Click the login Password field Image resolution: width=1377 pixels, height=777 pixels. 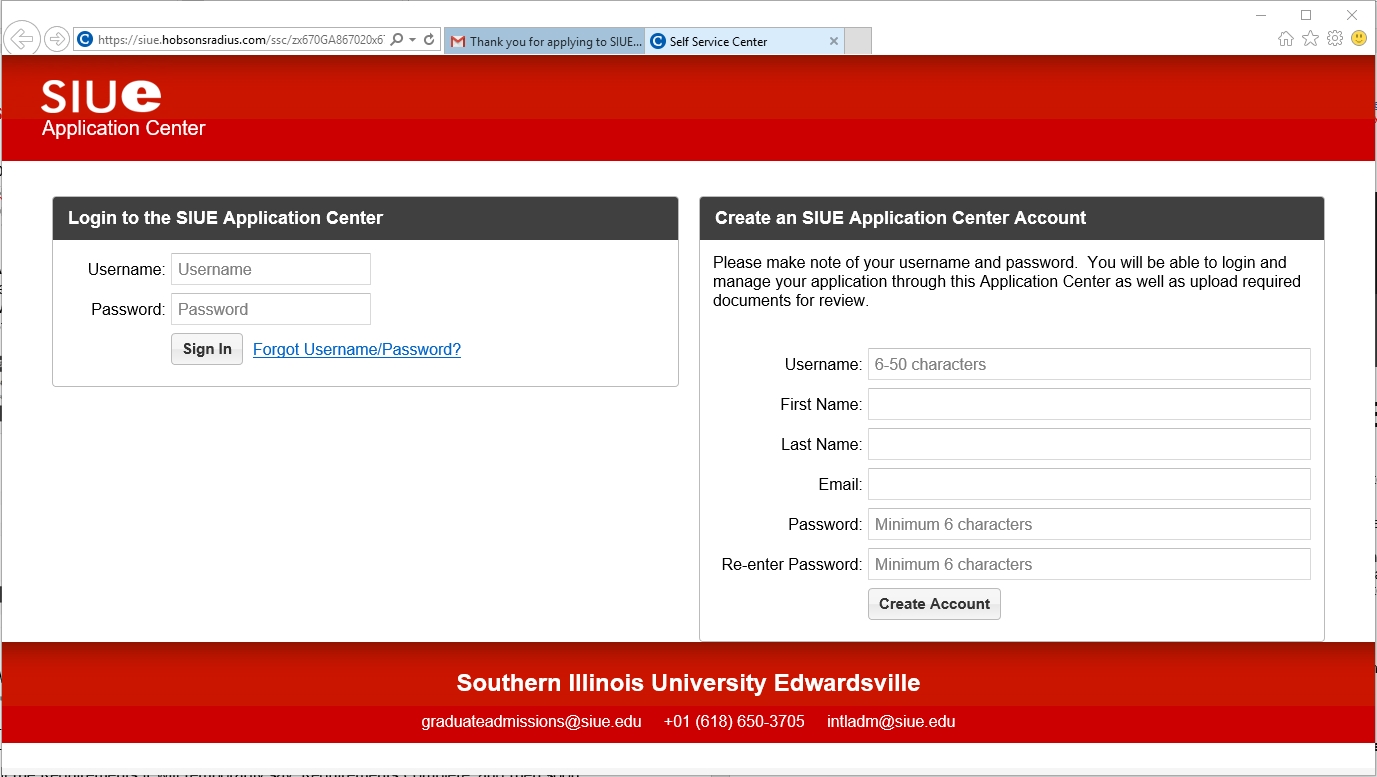(x=271, y=309)
